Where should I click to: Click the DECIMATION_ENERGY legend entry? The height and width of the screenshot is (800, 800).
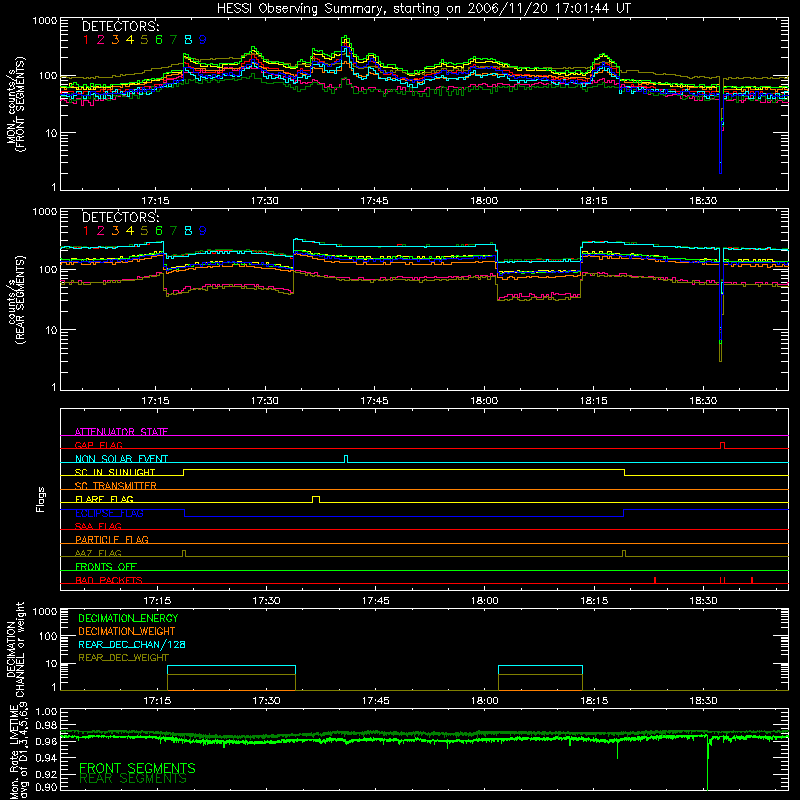click(x=128, y=618)
